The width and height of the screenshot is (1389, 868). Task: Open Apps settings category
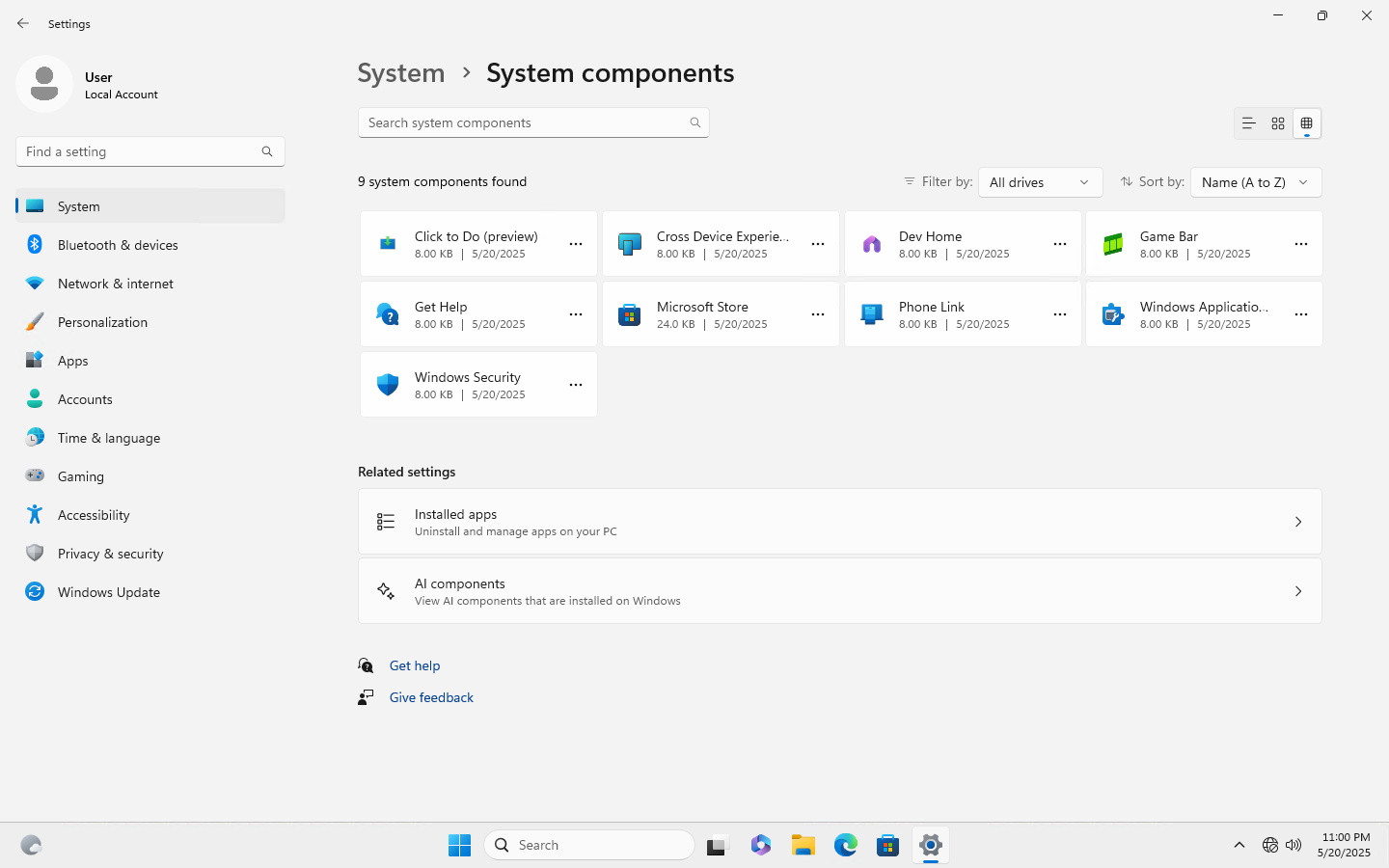coord(150,361)
